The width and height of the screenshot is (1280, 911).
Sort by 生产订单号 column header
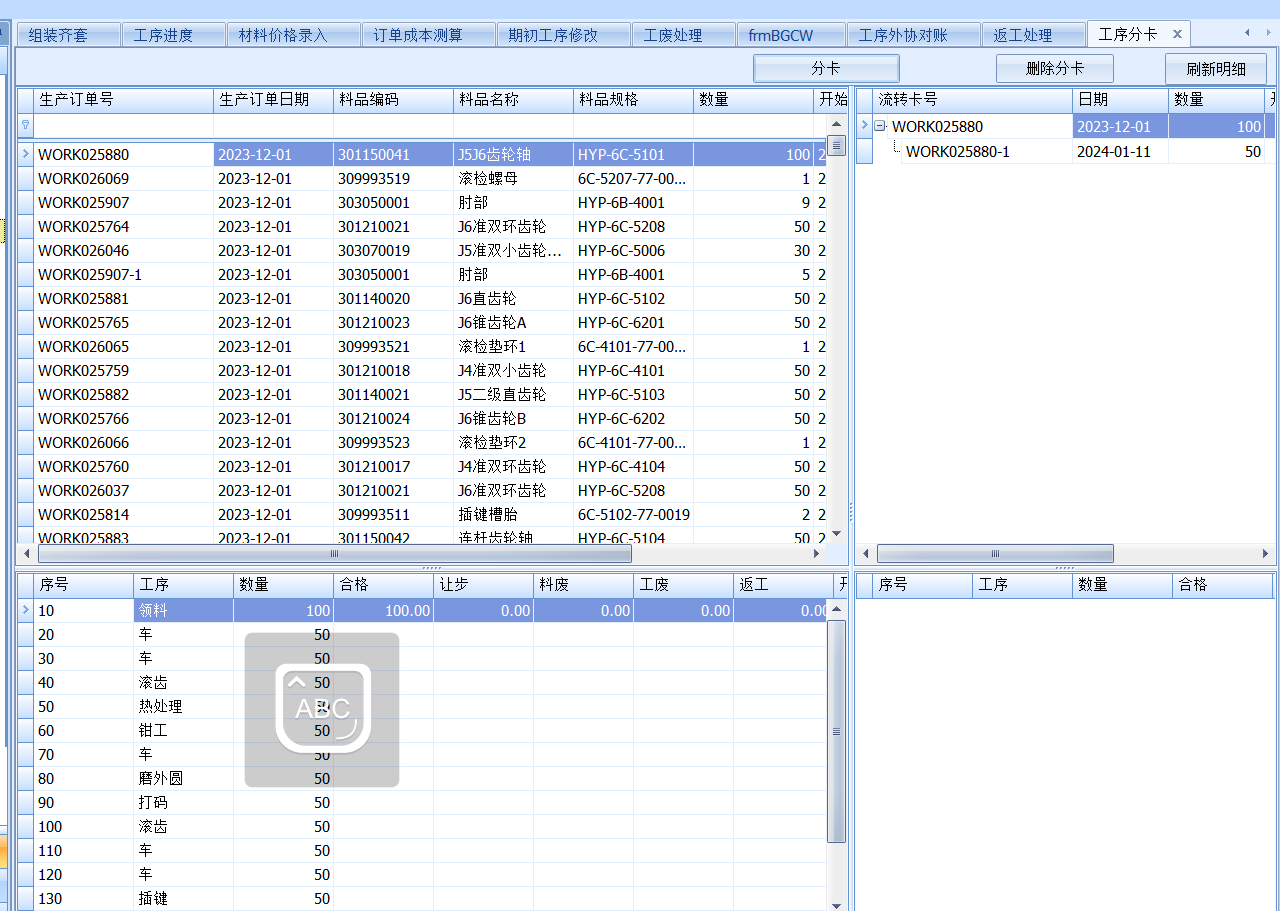pos(123,100)
